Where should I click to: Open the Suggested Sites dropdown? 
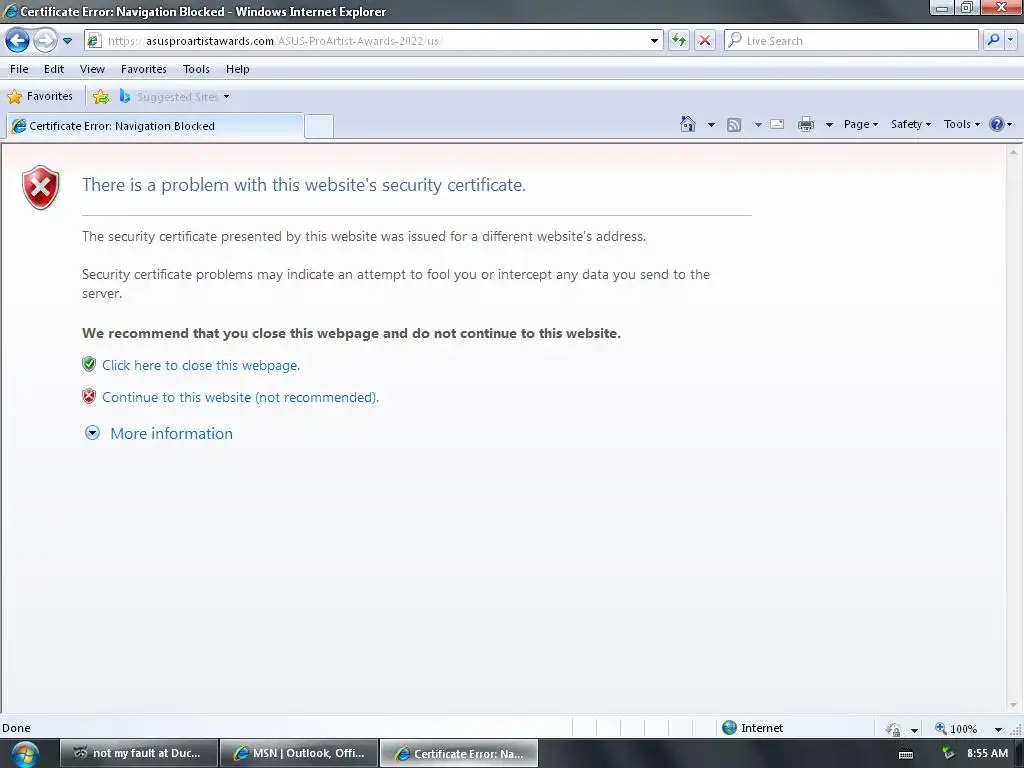point(175,97)
